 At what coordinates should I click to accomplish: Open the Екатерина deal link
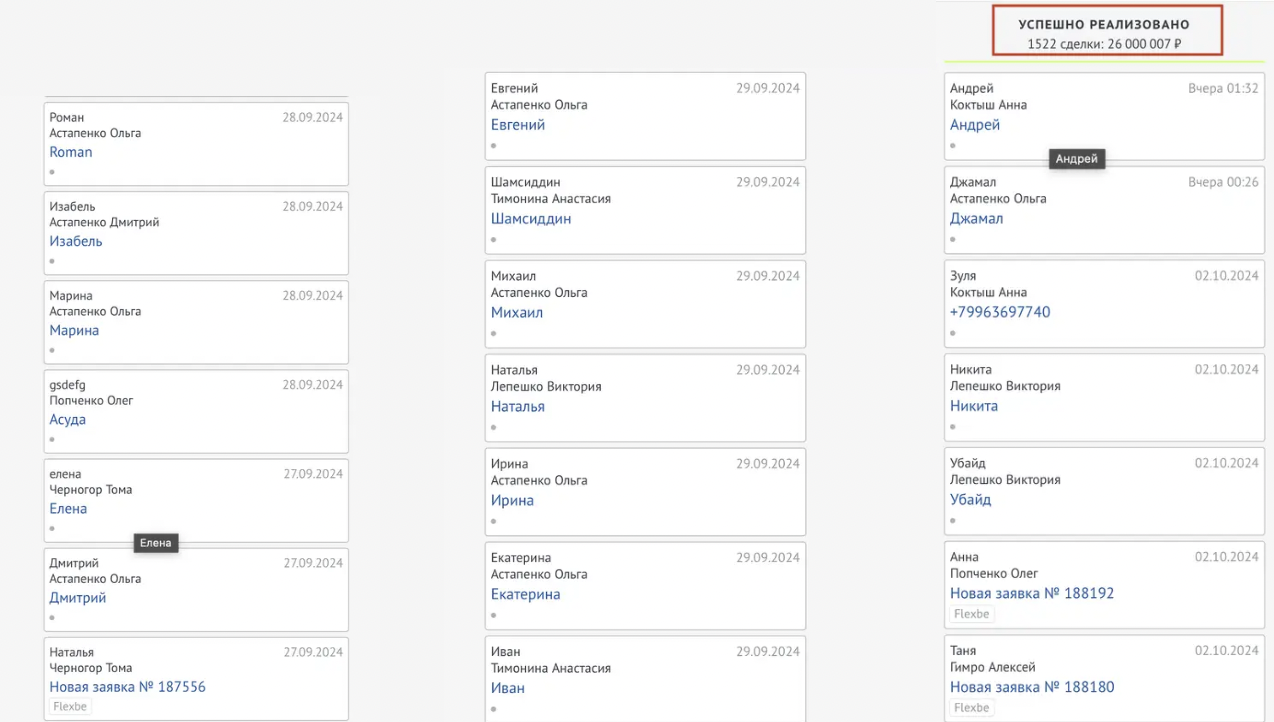pos(525,594)
